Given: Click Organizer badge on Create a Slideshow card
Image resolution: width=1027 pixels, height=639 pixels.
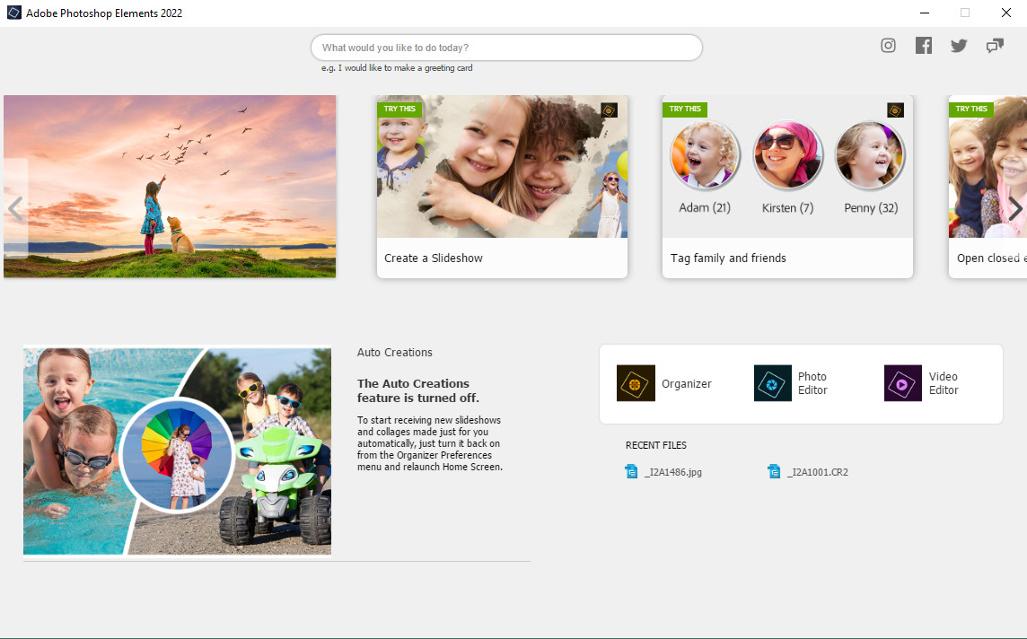Looking at the screenshot, I should click(x=609, y=110).
